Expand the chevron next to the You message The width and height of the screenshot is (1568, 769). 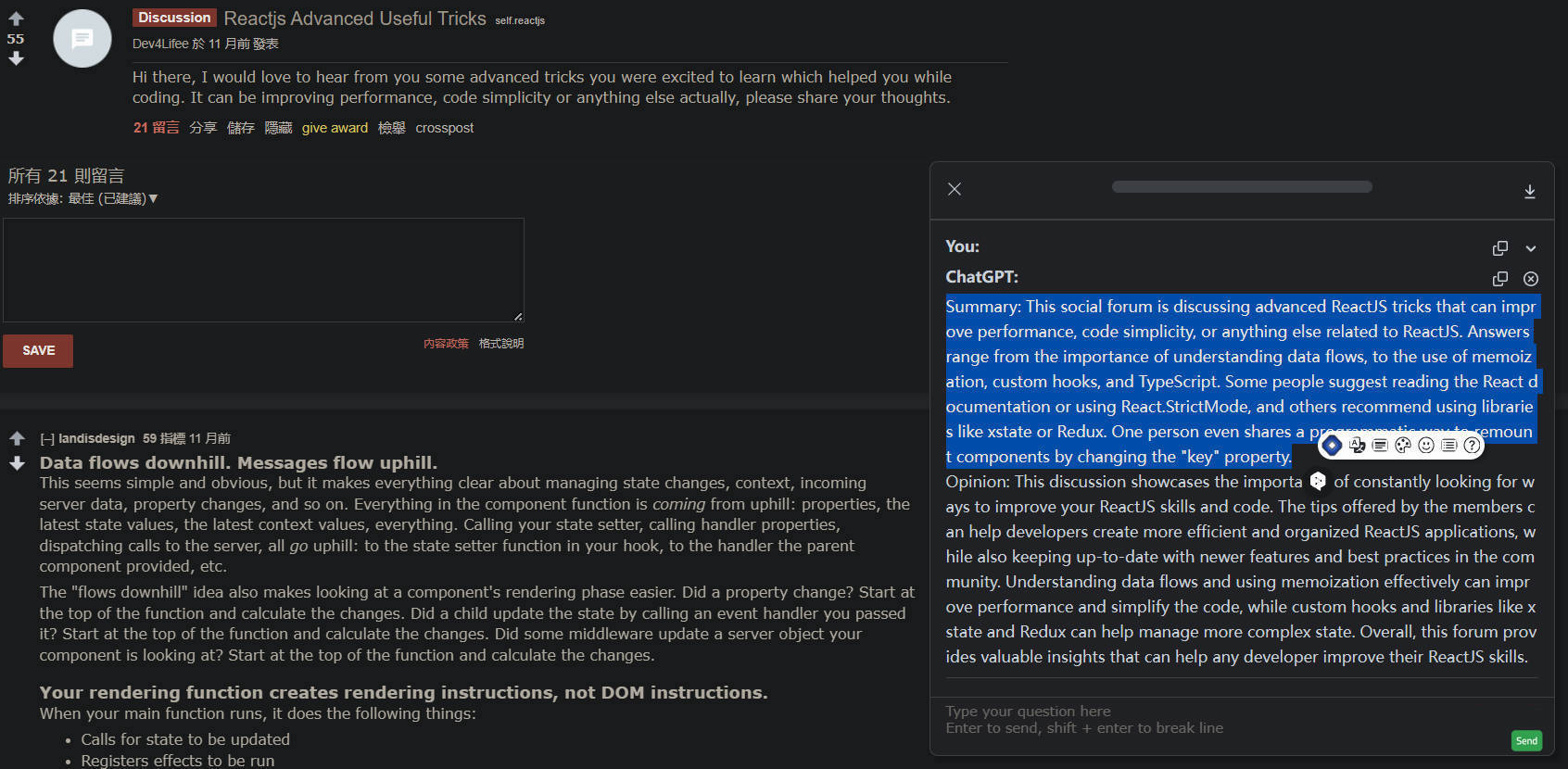(1530, 248)
